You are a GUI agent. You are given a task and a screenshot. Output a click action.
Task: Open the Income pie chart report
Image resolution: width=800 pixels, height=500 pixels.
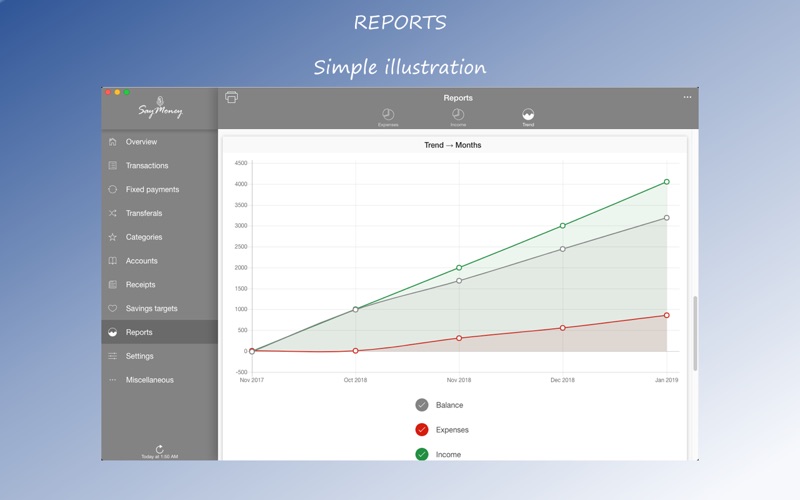[458, 116]
